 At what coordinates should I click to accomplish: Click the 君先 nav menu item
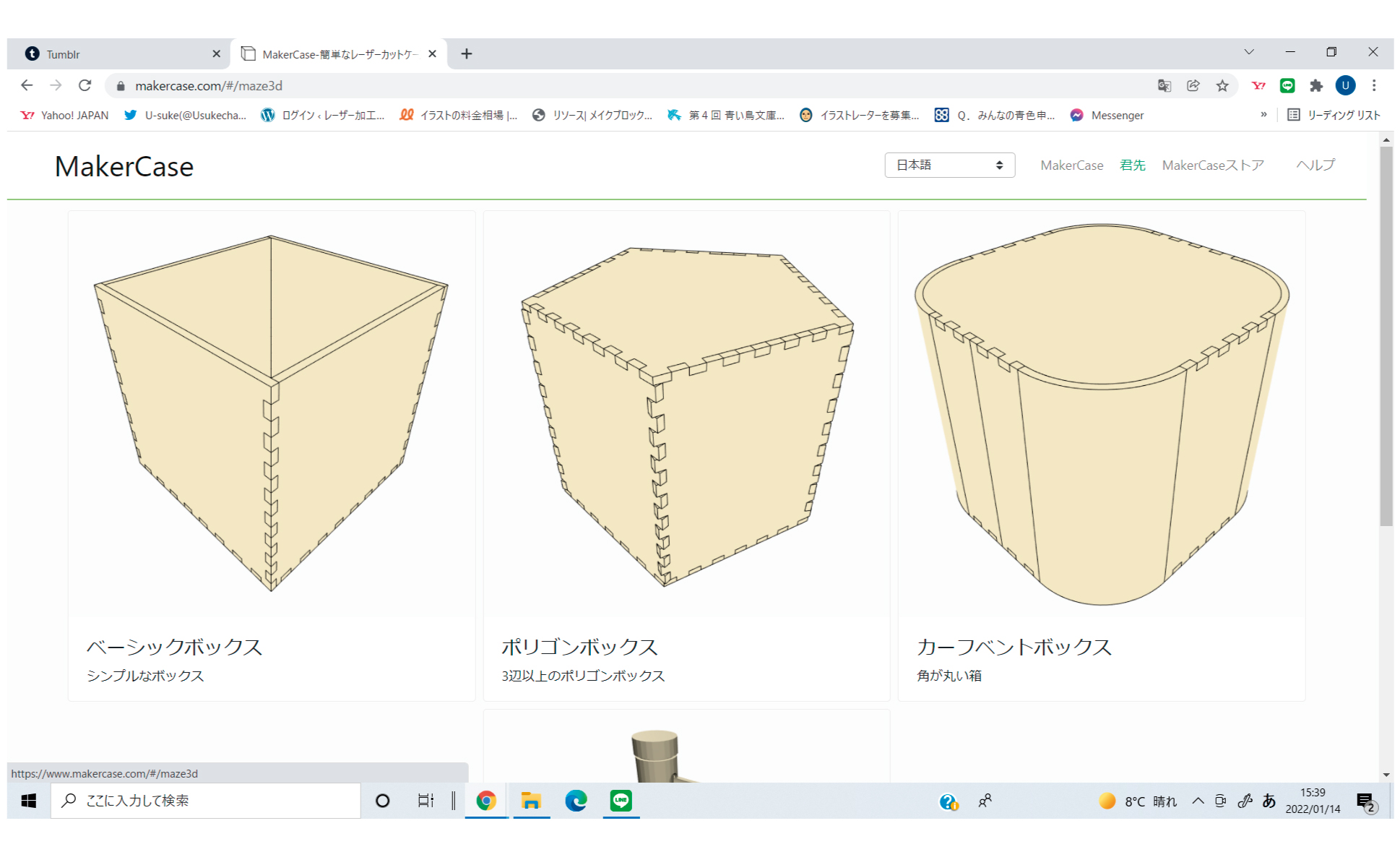click(1132, 165)
